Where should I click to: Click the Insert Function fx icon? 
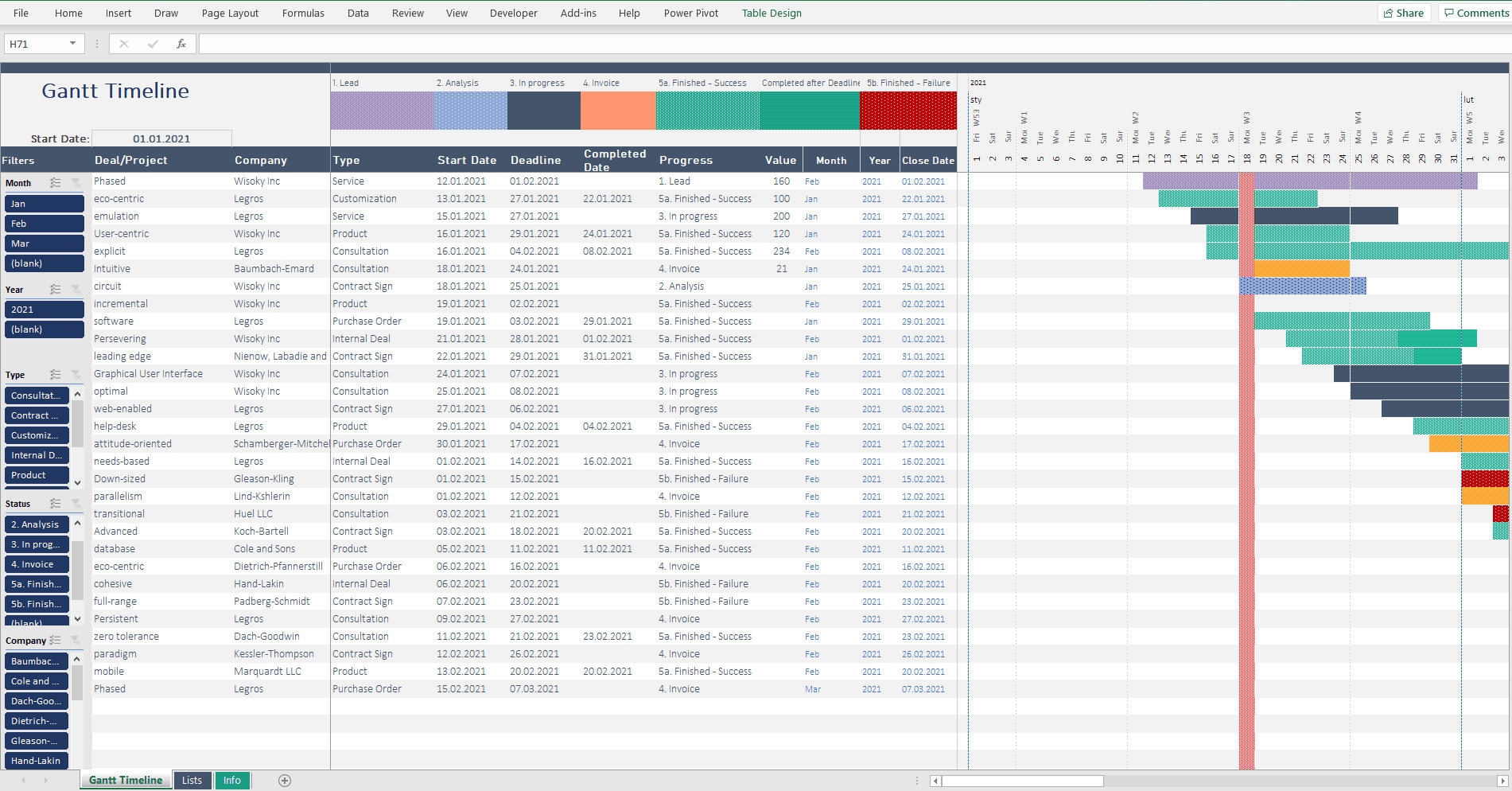[181, 44]
